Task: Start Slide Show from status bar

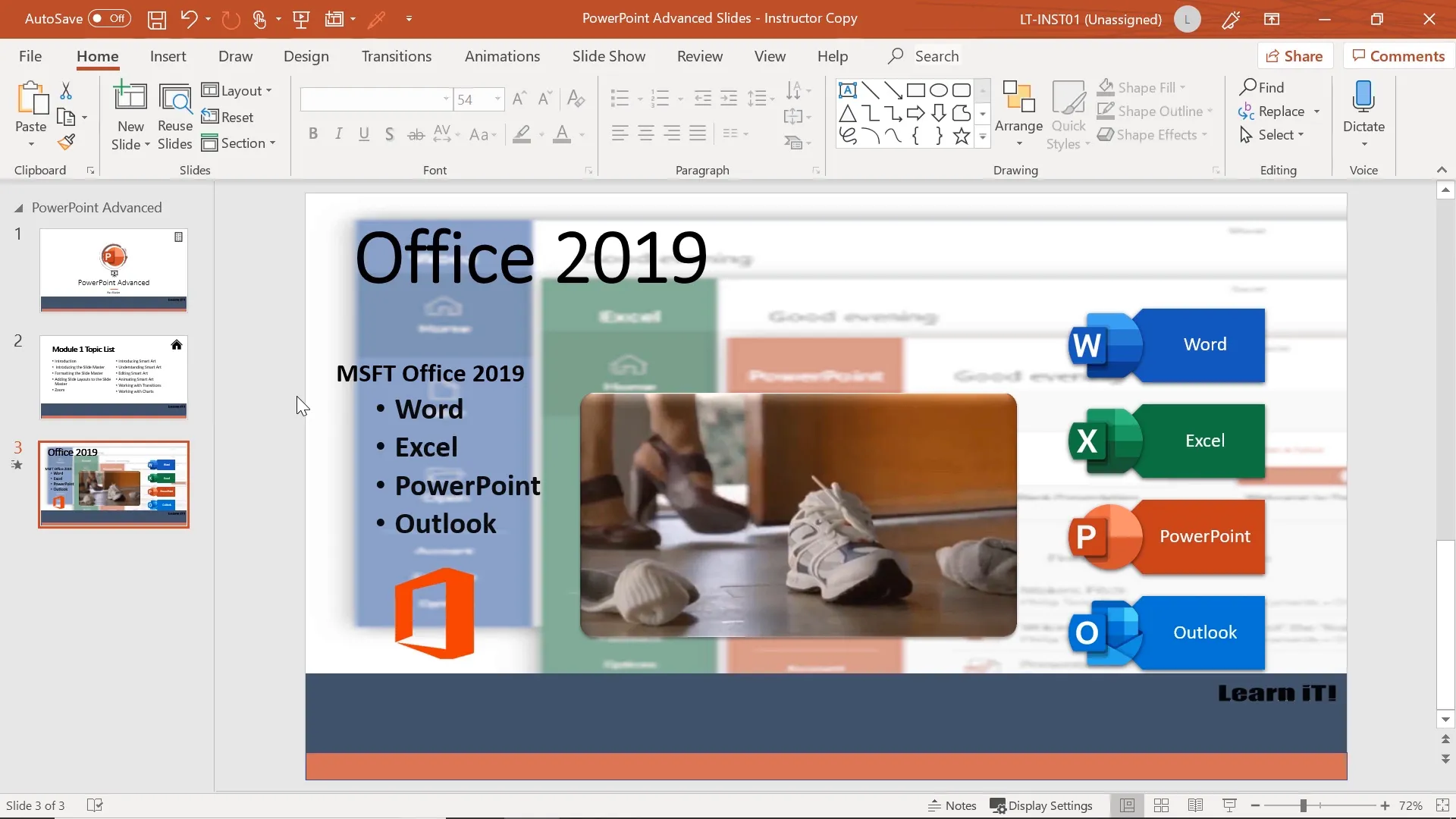Action: tap(1229, 805)
